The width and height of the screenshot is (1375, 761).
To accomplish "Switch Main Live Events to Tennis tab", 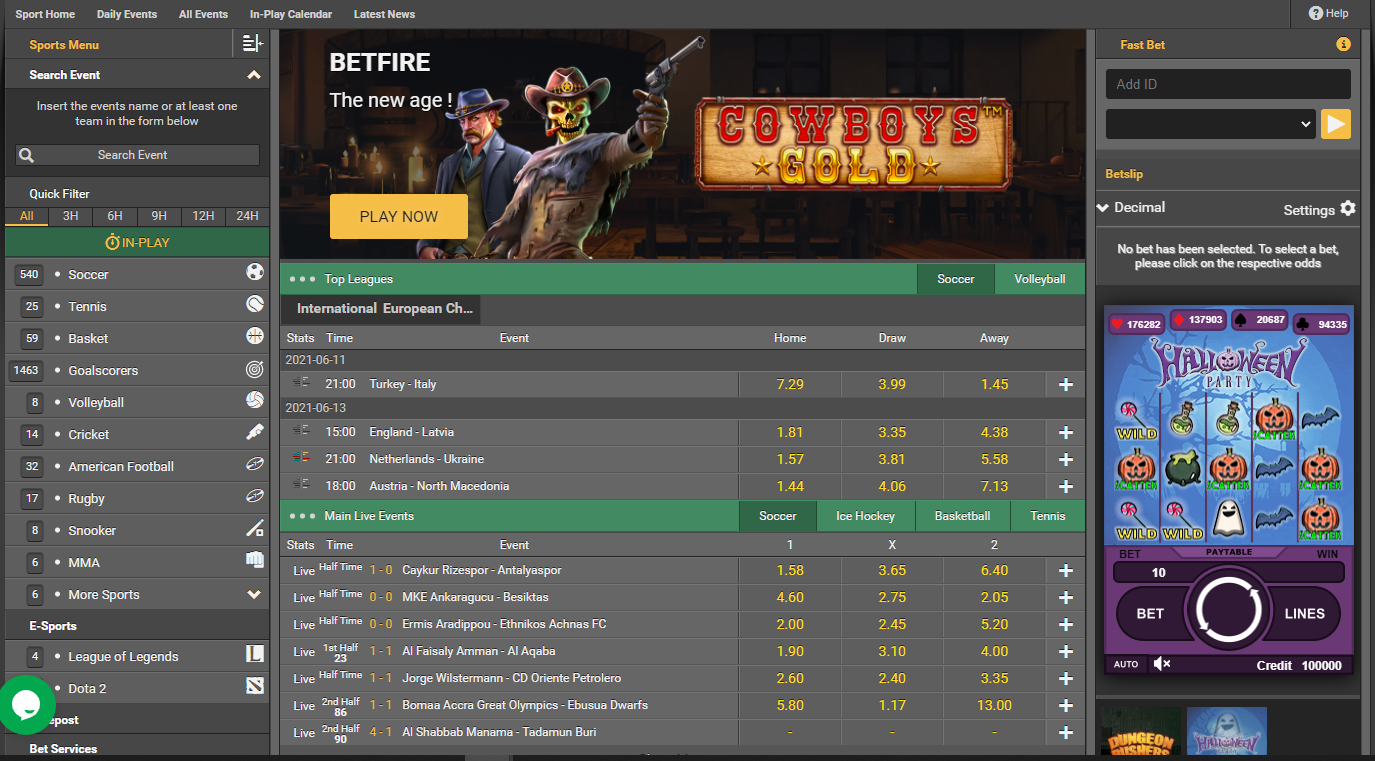I will pos(1048,516).
